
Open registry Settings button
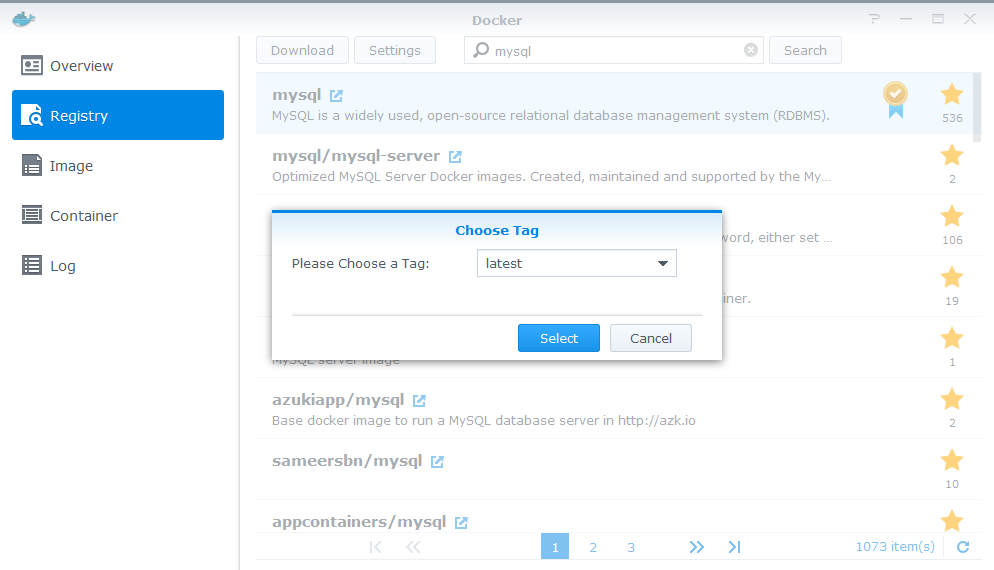(395, 50)
